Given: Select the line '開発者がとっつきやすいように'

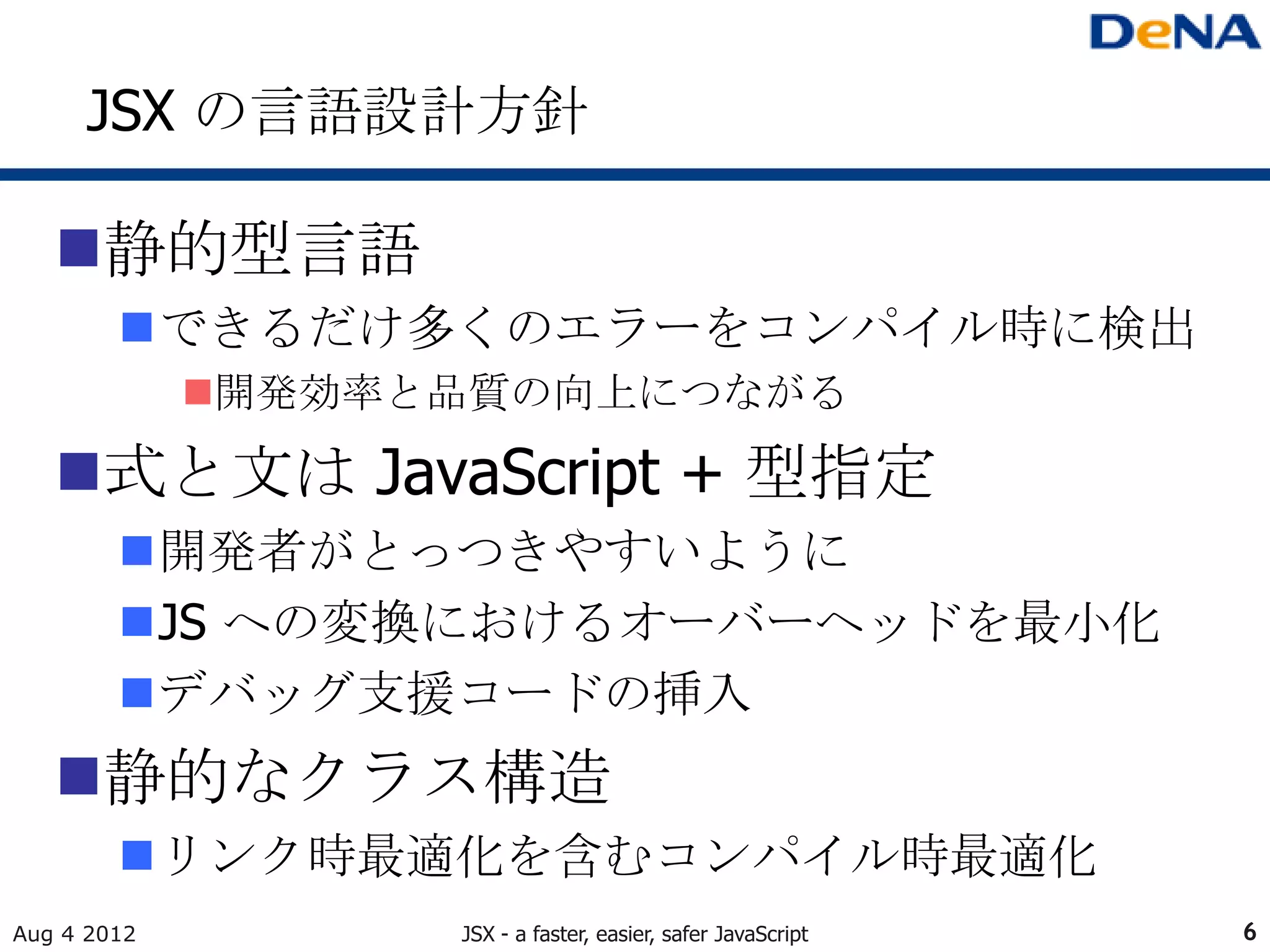Looking at the screenshot, I should tap(504, 550).
